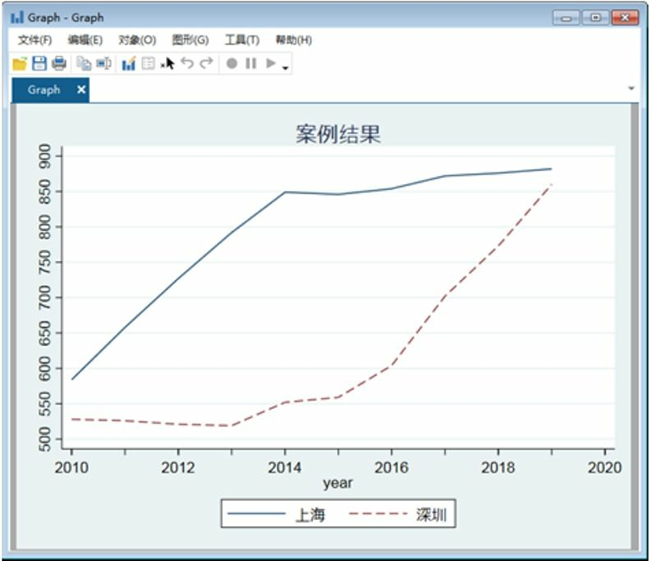The width and height of the screenshot is (650, 561).
Task: Minimize the Graph window
Action: tap(566, 18)
